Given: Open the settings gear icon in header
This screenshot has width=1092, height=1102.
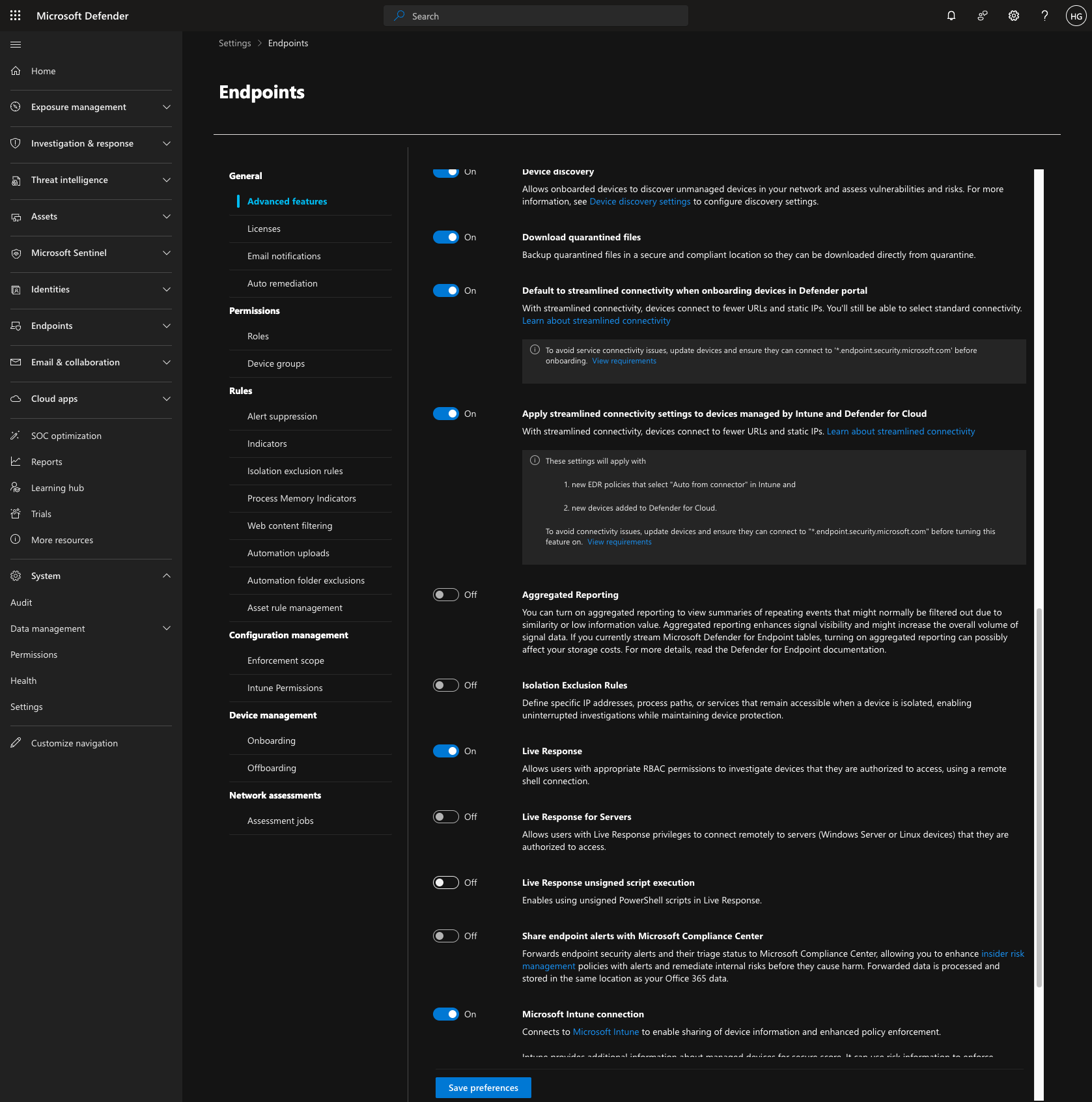Looking at the screenshot, I should point(1014,16).
